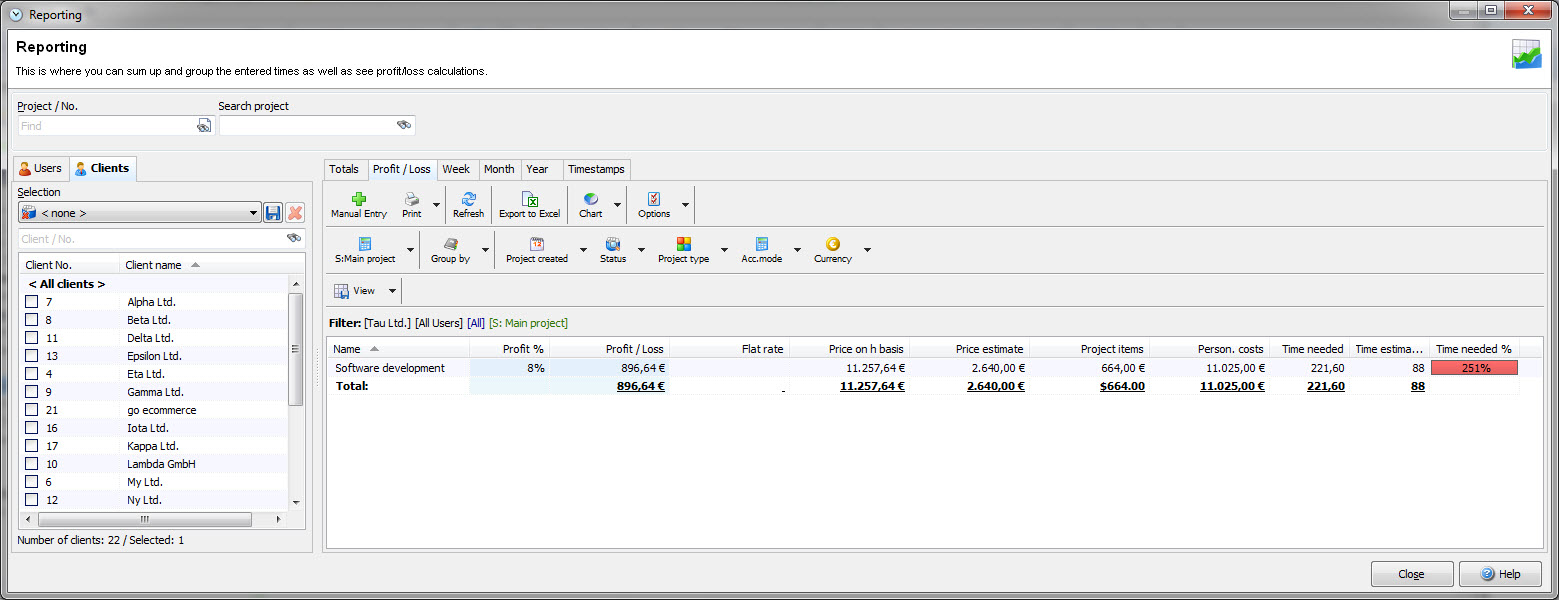Save selection with the floppy disk icon

click(x=273, y=213)
